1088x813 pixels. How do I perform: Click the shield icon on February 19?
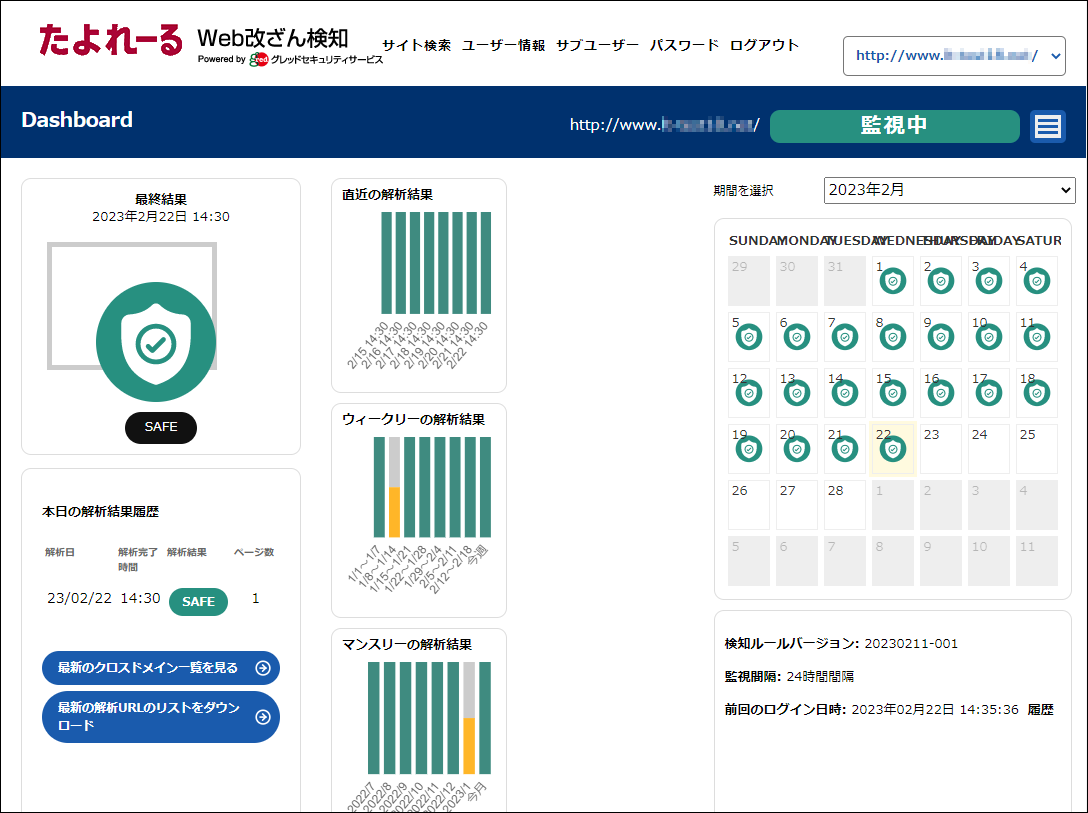[x=749, y=450]
